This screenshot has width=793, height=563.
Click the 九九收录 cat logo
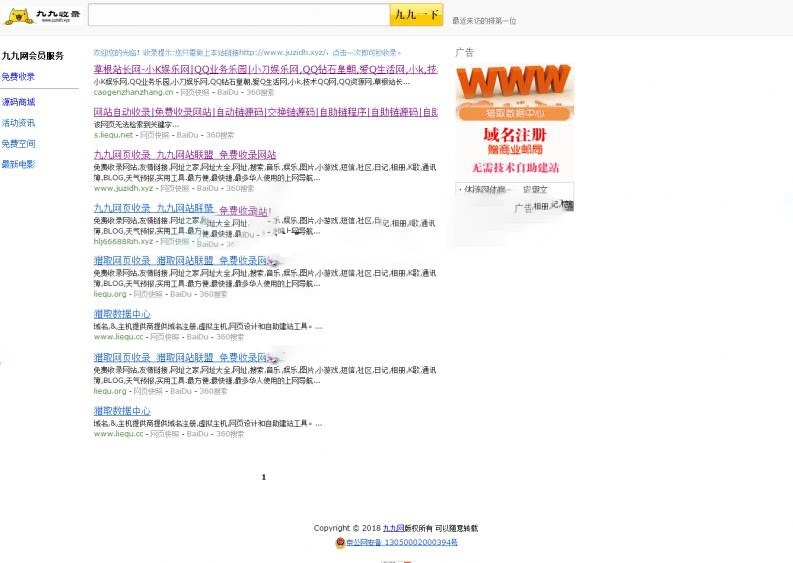click(42, 16)
